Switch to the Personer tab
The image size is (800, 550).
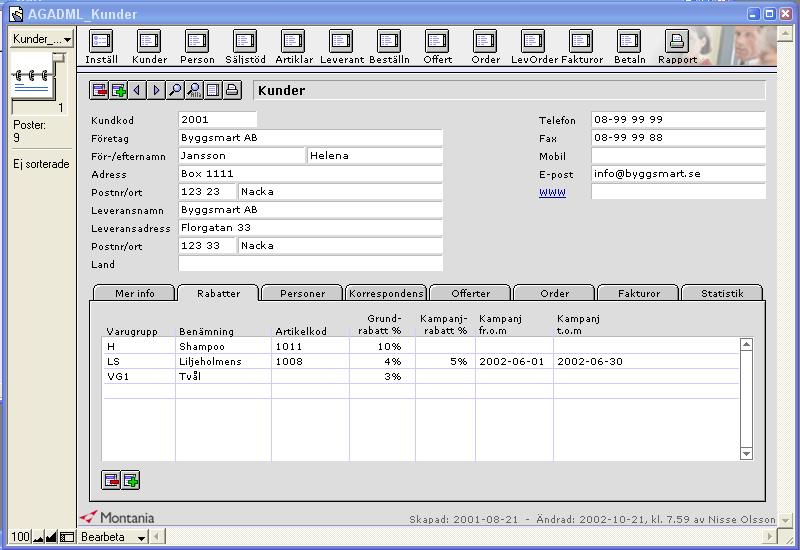click(x=302, y=293)
